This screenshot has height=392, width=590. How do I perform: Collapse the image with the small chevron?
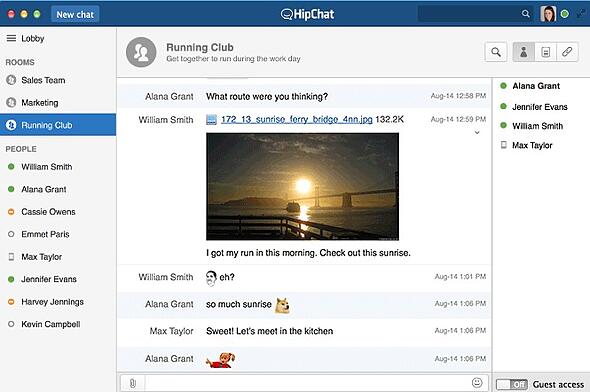pyautogui.click(x=477, y=132)
